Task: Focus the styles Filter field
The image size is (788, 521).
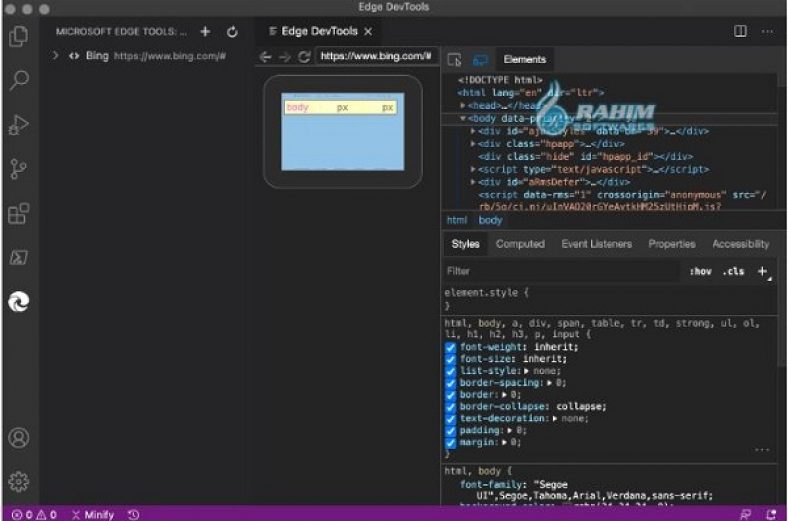Action: point(562,271)
